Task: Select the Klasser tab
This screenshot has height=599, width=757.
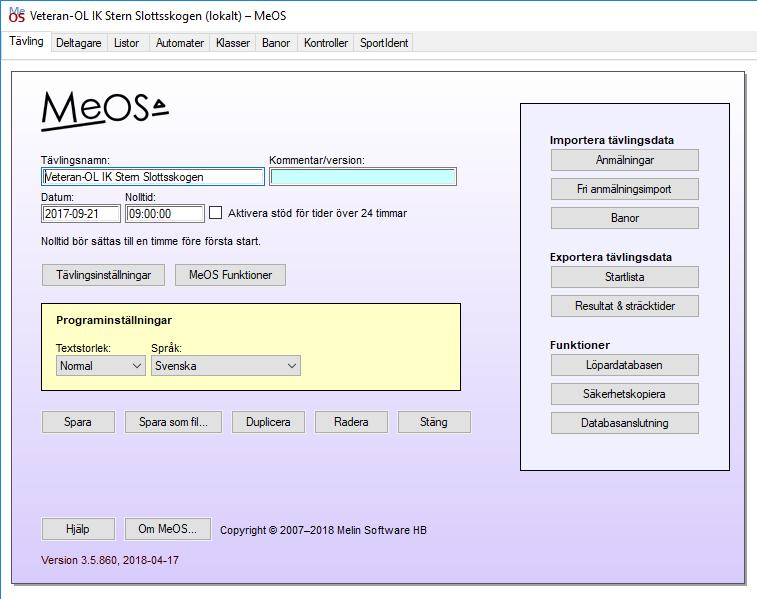Action: pos(233,43)
